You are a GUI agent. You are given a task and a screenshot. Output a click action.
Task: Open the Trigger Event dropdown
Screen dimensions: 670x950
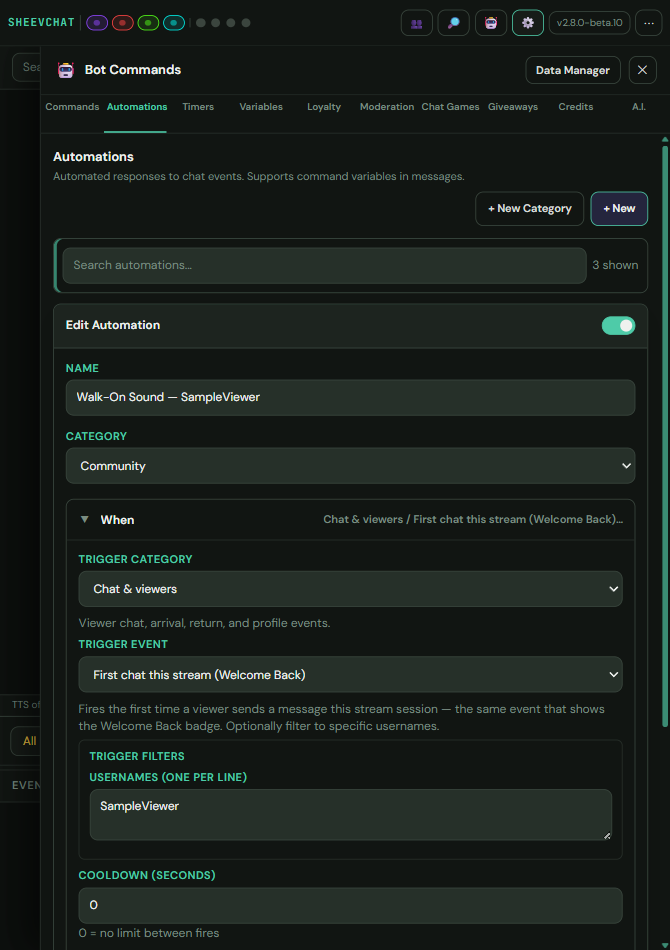point(350,674)
